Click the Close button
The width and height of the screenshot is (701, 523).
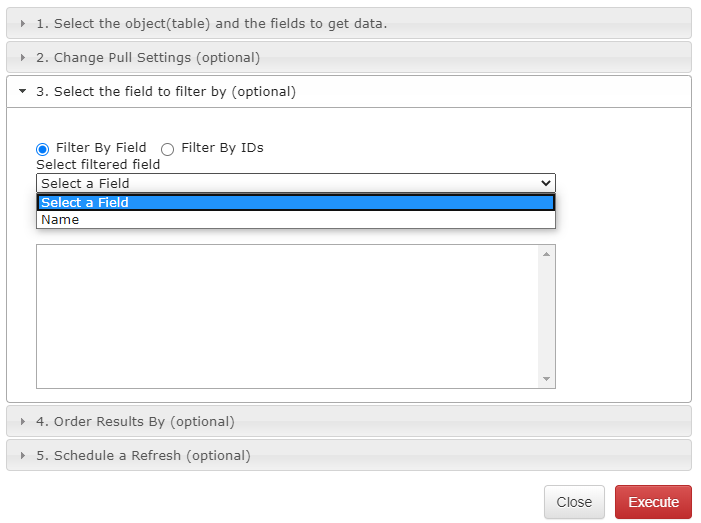pyautogui.click(x=574, y=502)
